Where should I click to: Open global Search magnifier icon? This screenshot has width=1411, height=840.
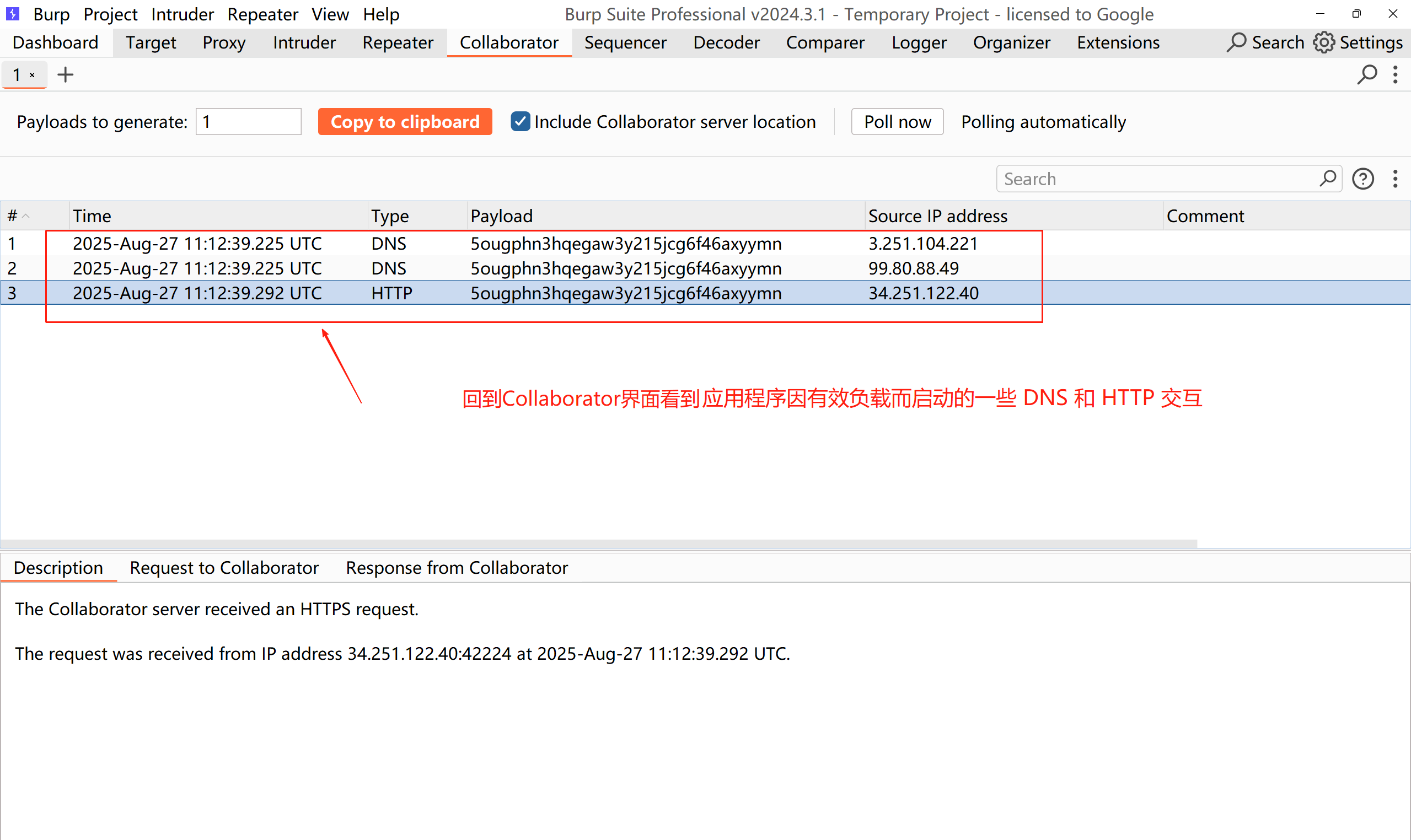coord(1237,42)
